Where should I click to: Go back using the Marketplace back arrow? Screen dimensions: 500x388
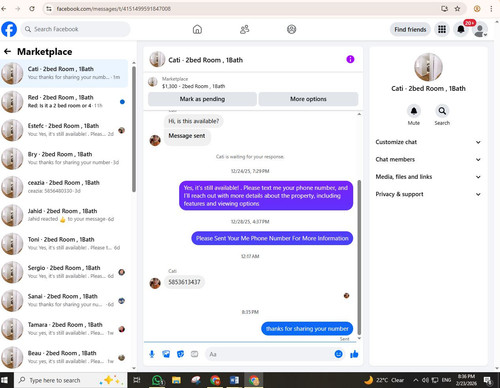point(7,52)
